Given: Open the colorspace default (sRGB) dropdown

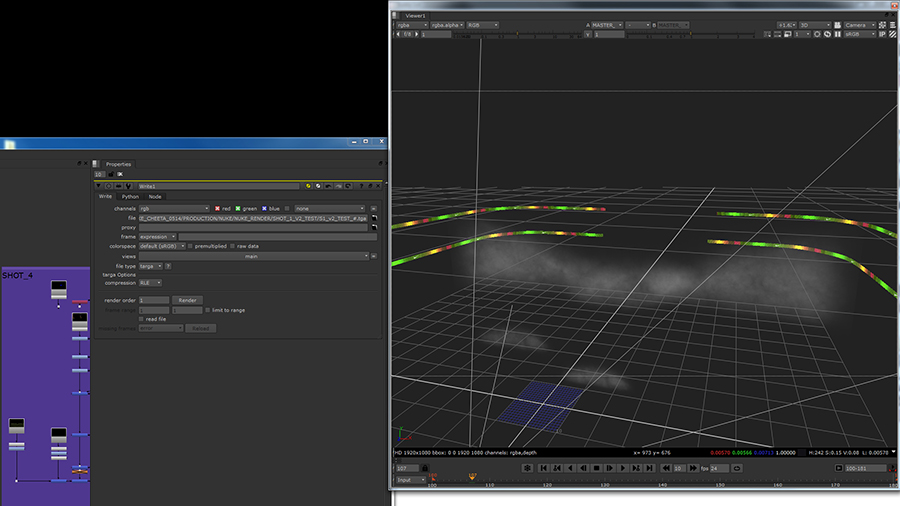Looking at the screenshot, I should 162,246.
